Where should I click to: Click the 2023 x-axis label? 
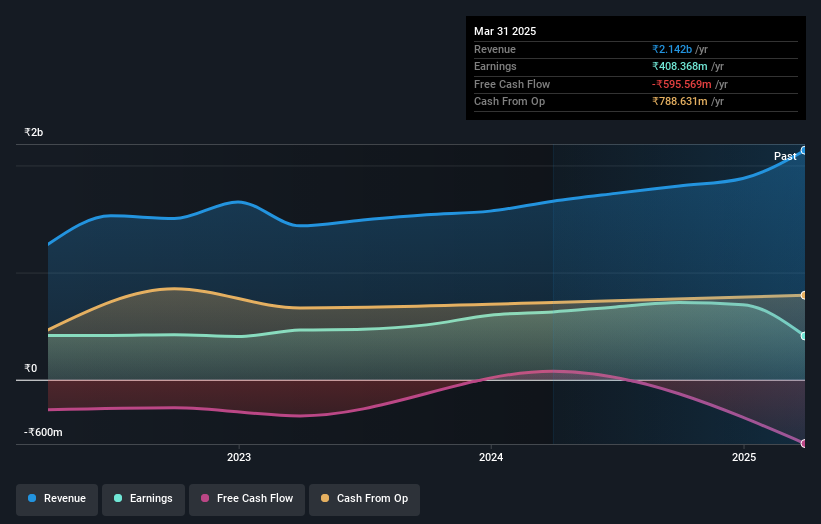[239, 458]
